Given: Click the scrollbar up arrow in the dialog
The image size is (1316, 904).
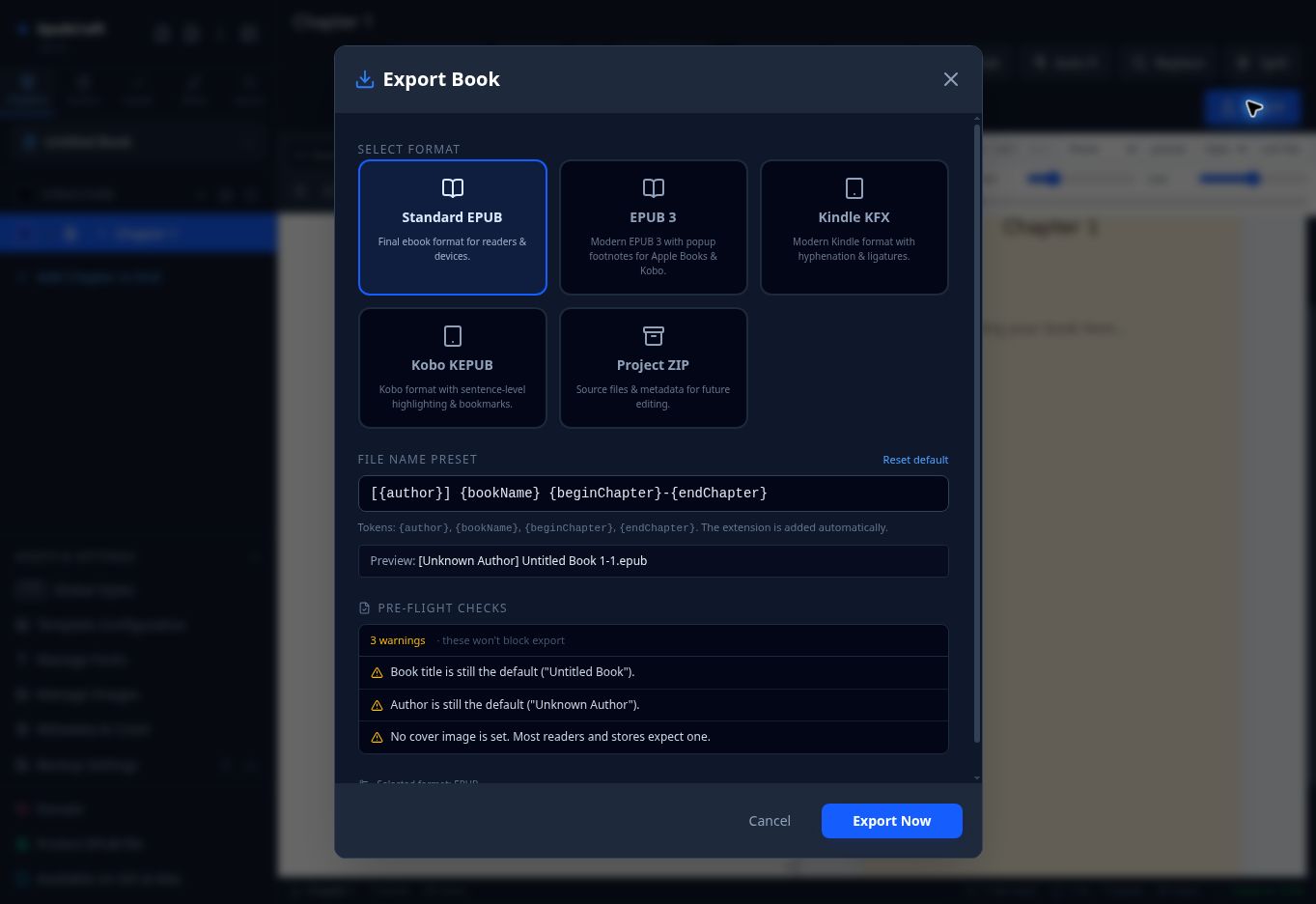Looking at the screenshot, I should click(x=977, y=118).
